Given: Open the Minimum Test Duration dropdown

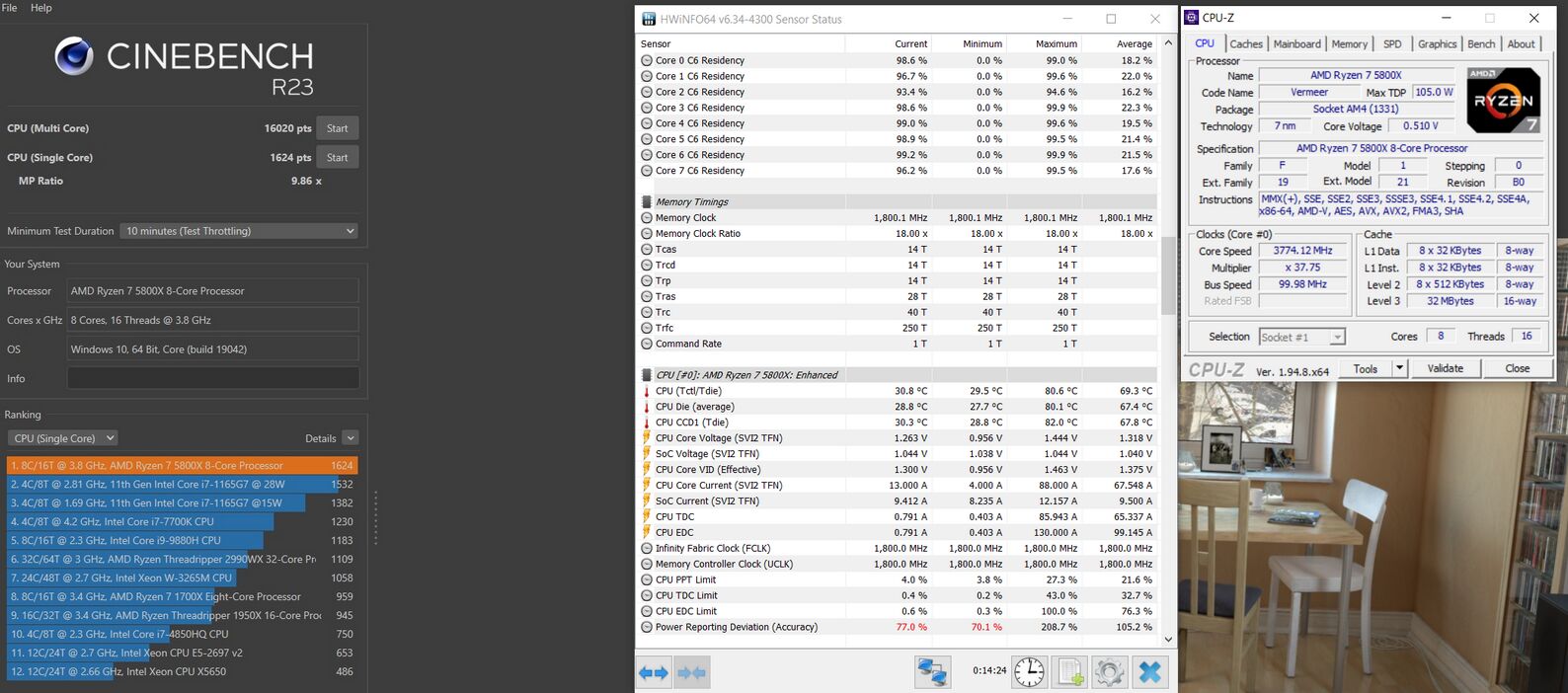Looking at the screenshot, I should click(239, 231).
